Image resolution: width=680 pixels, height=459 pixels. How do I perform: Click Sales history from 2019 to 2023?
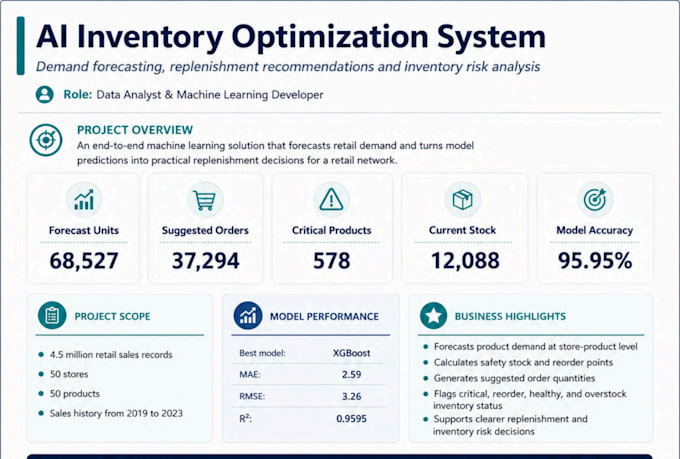(116, 413)
